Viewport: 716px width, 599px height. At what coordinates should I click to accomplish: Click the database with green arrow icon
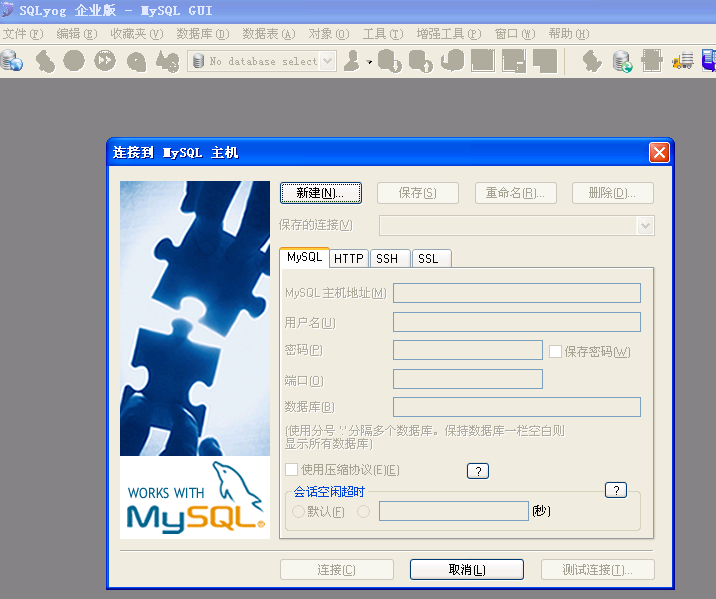pyautogui.click(x=622, y=61)
